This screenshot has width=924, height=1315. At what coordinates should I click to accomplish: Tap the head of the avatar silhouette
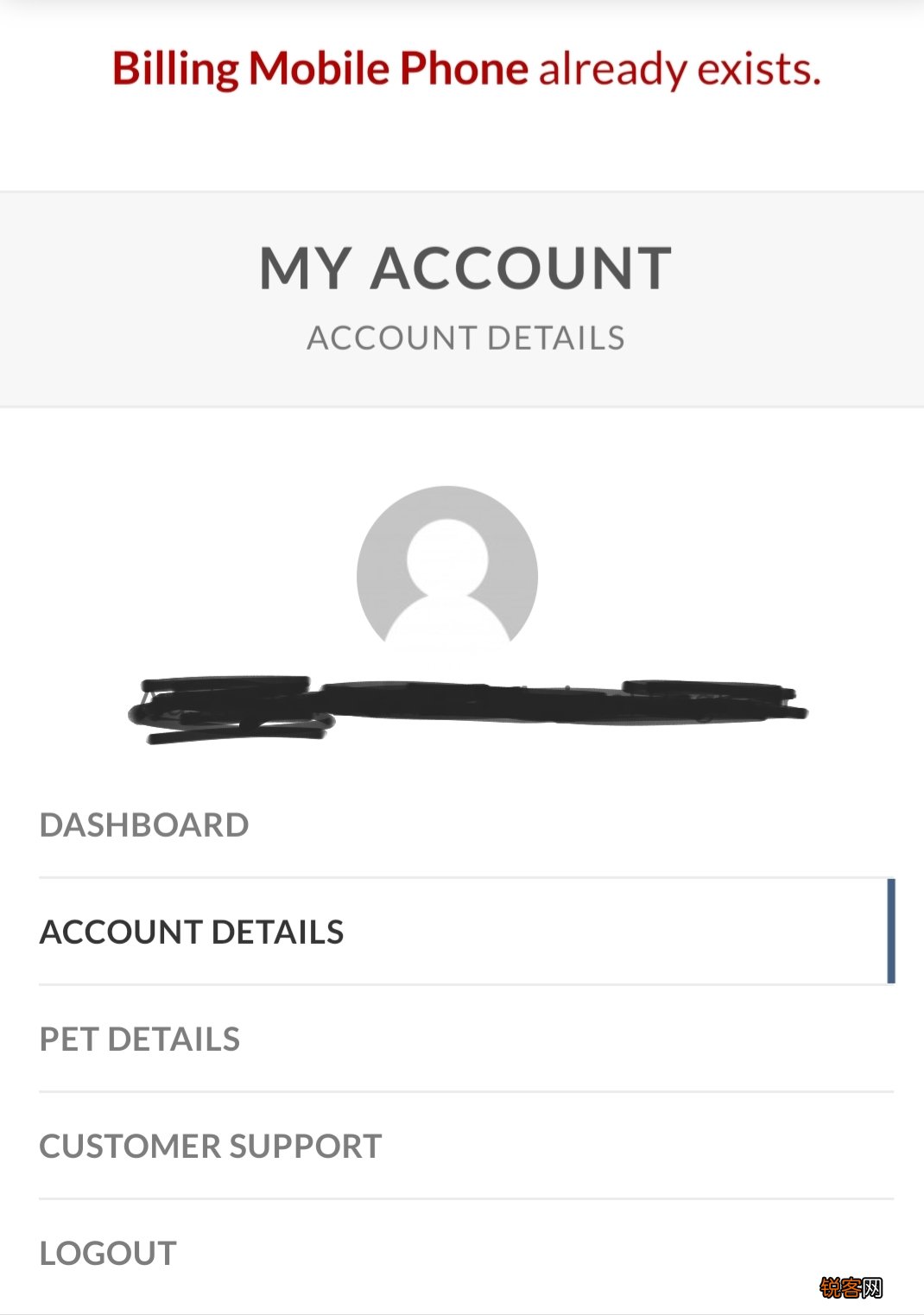(447, 557)
